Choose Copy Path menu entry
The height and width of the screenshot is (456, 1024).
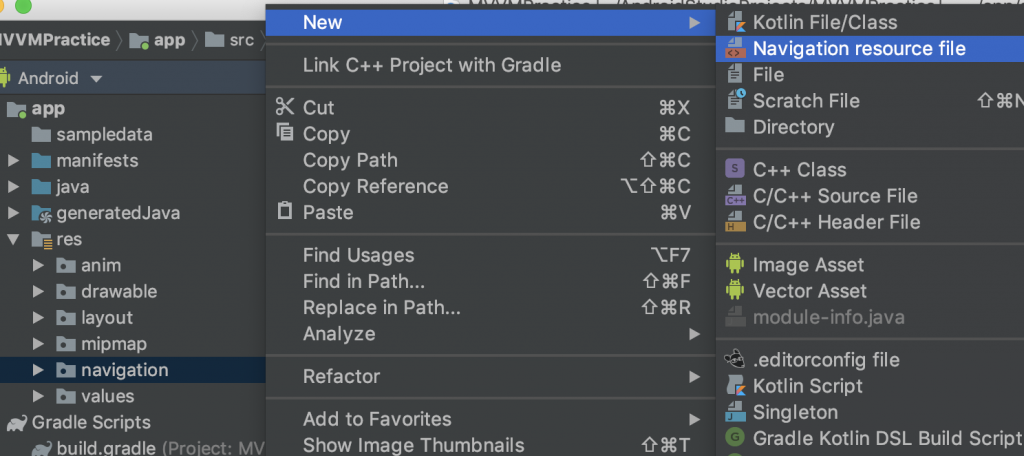tap(350, 160)
